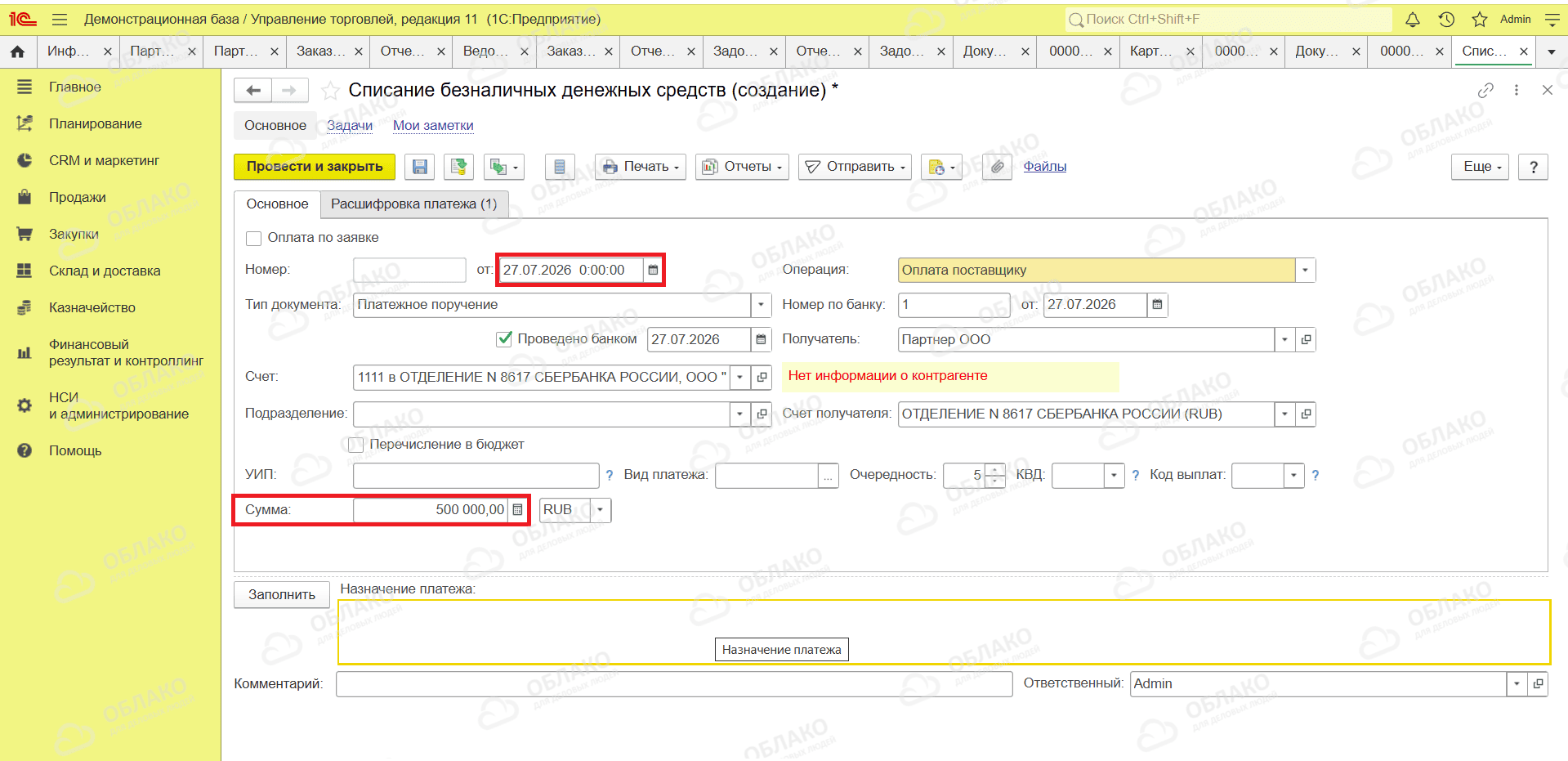This screenshot has width=1568, height=761.
Task: Navigate forward with right arrow
Action: [x=289, y=90]
